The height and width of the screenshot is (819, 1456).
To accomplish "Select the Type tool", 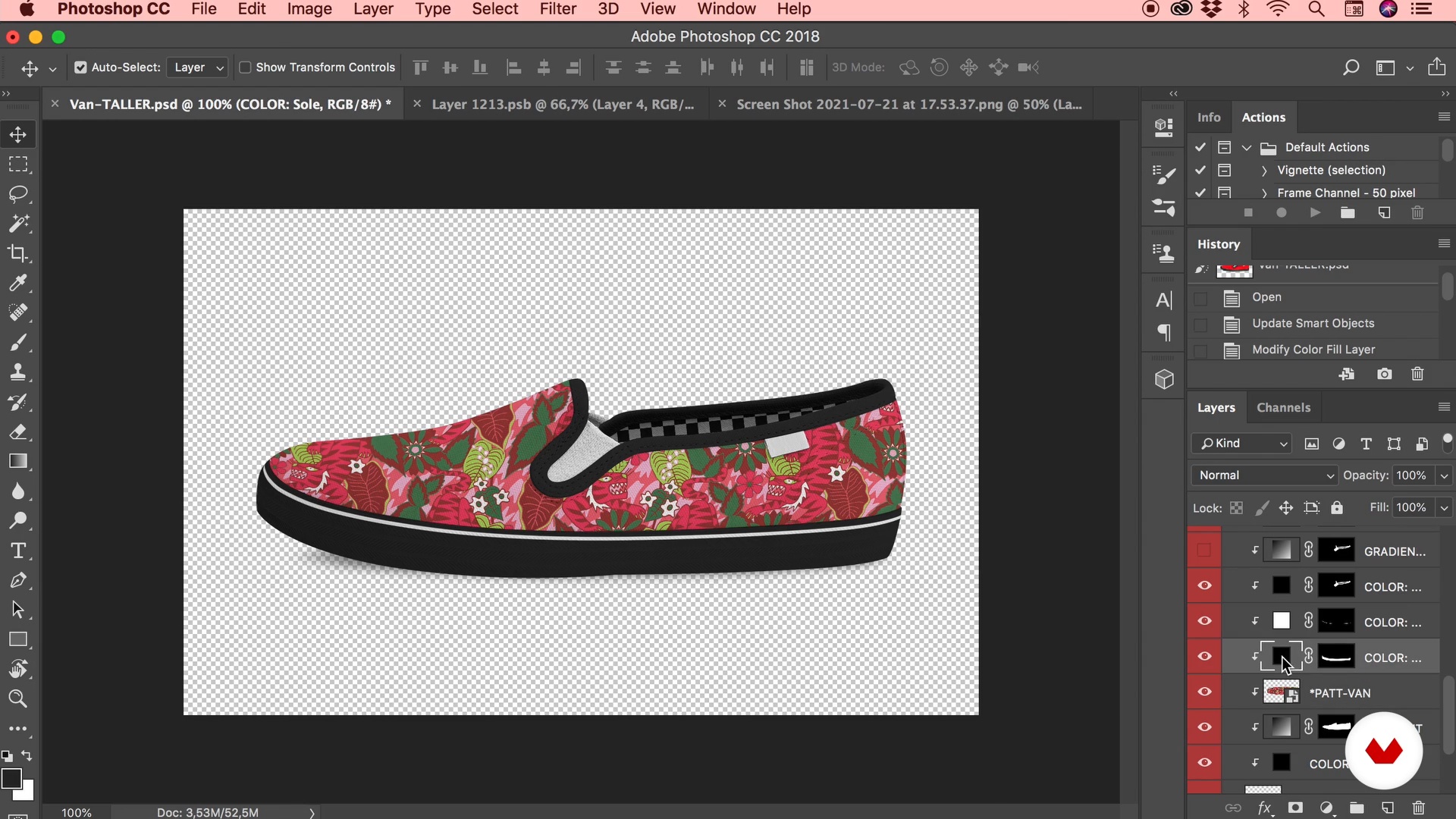I will (18, 551).
